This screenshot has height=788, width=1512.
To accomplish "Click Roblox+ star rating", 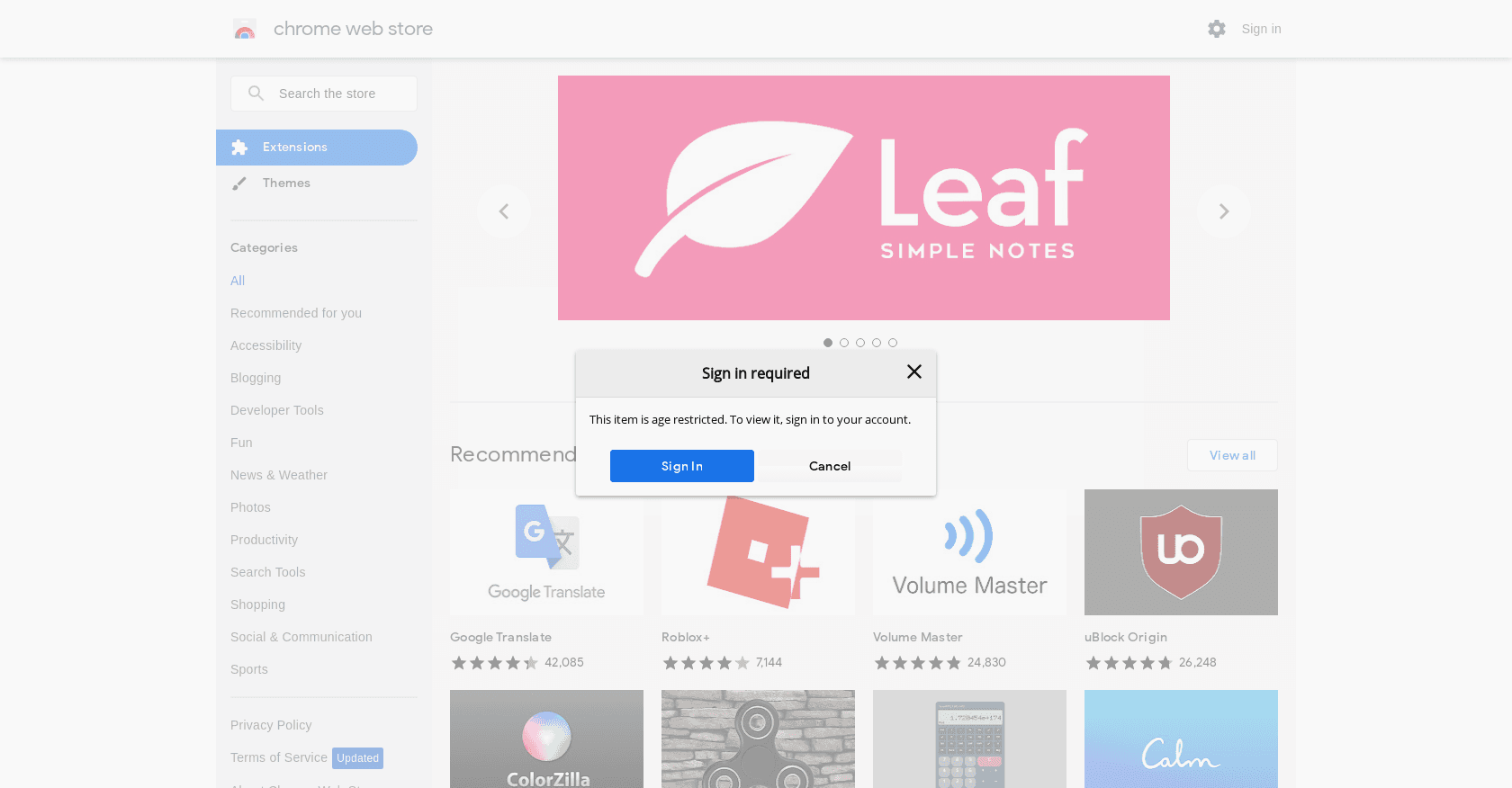I will (x=706, y=663).
